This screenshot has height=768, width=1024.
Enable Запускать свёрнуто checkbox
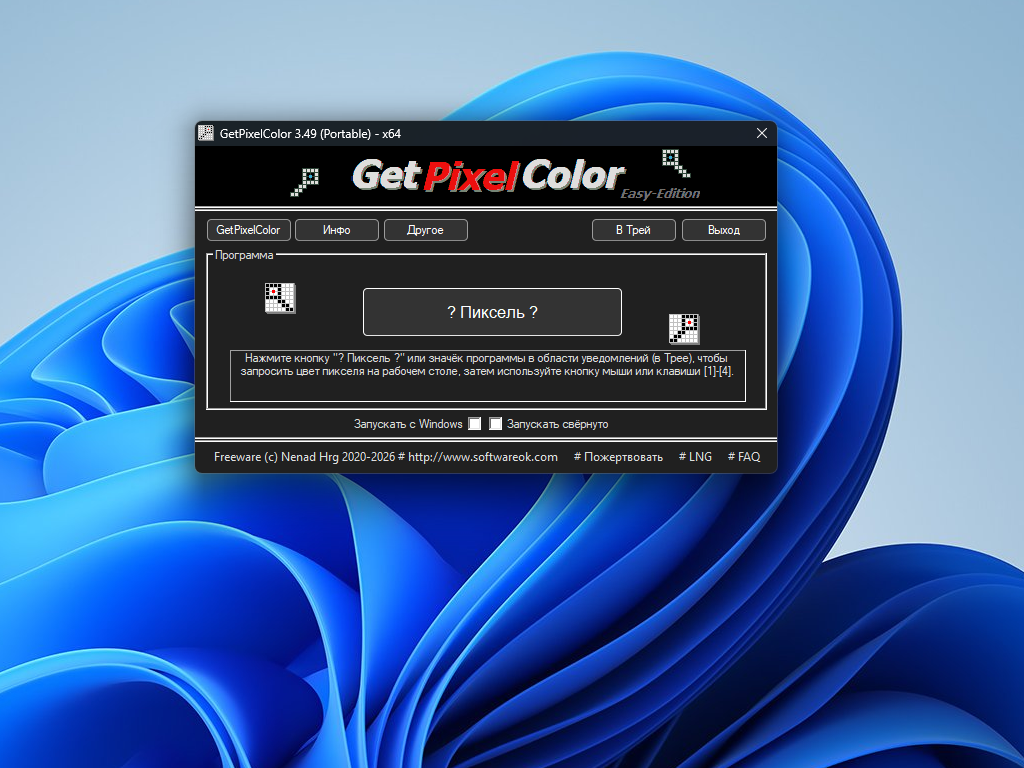point(496,424)
